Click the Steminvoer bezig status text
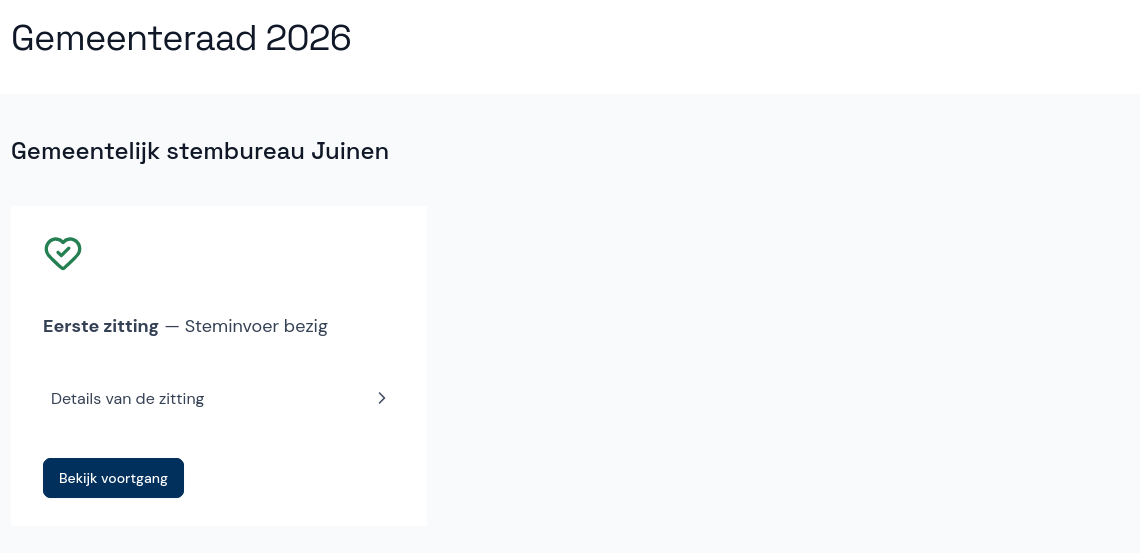The image size is (1140, 553). pos(256,326)
